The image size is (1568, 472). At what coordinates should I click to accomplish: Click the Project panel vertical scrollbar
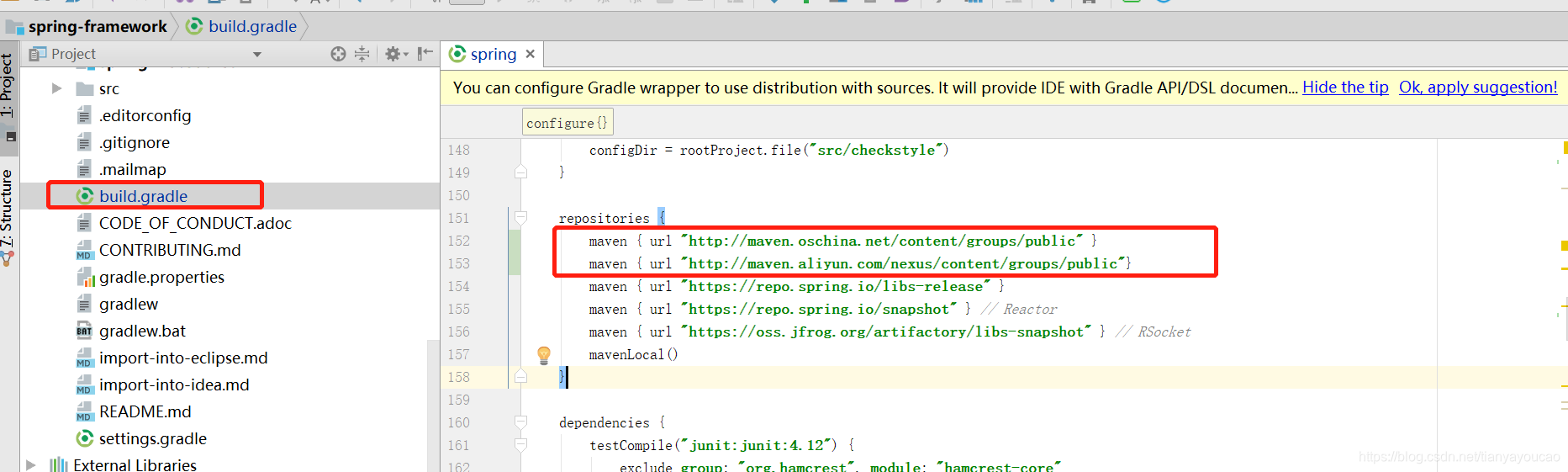(x=434, y=404)
